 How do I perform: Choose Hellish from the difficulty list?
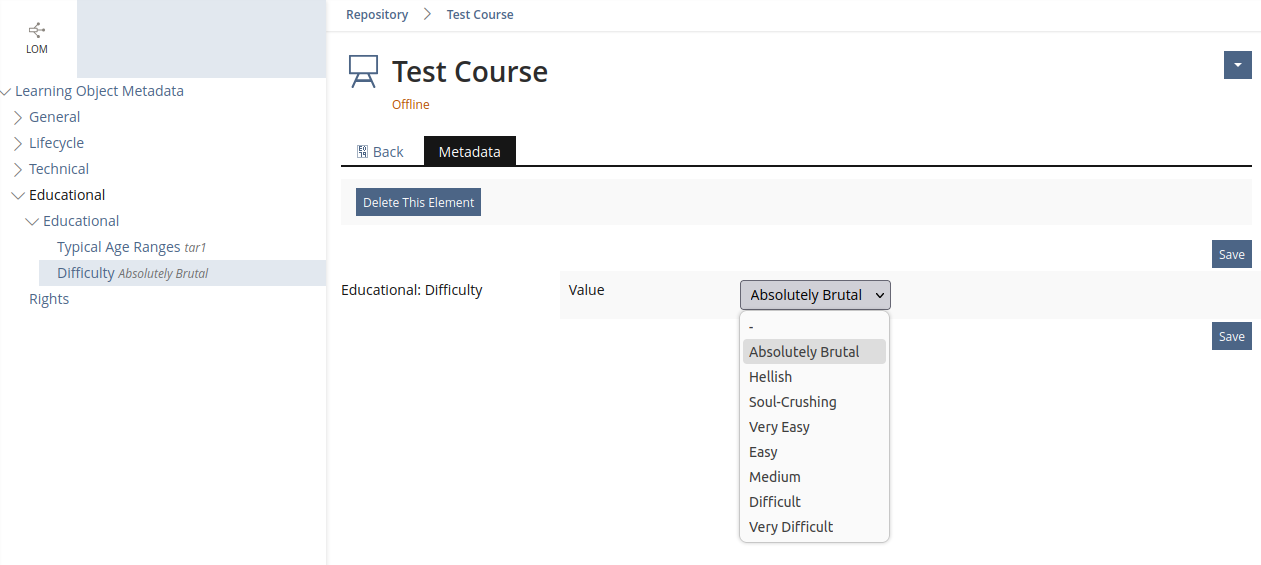pos(770,377)
